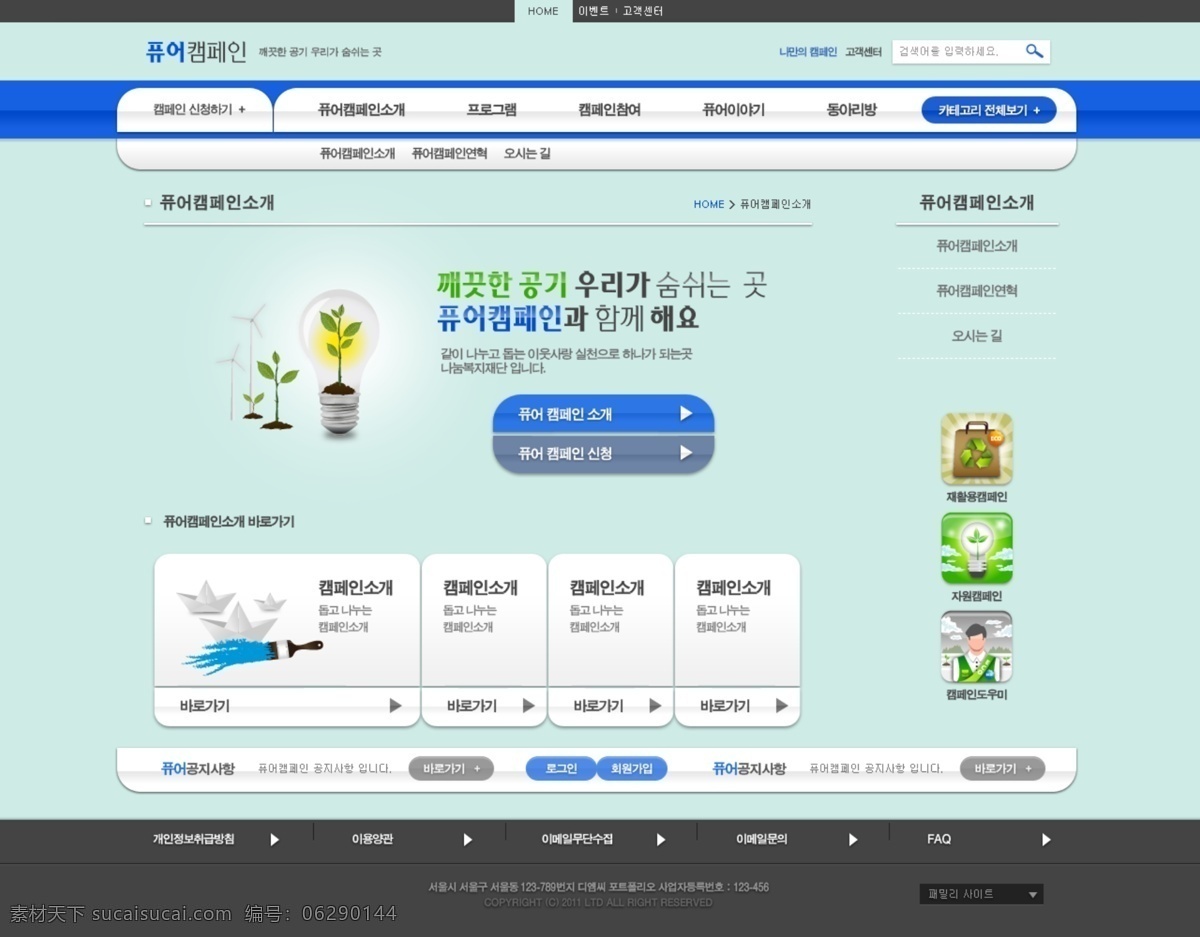The width and height of the screenshot is (1200, 937).
Task: Select 퓨어캠페인연혁 submenu item
Action: 449,154
